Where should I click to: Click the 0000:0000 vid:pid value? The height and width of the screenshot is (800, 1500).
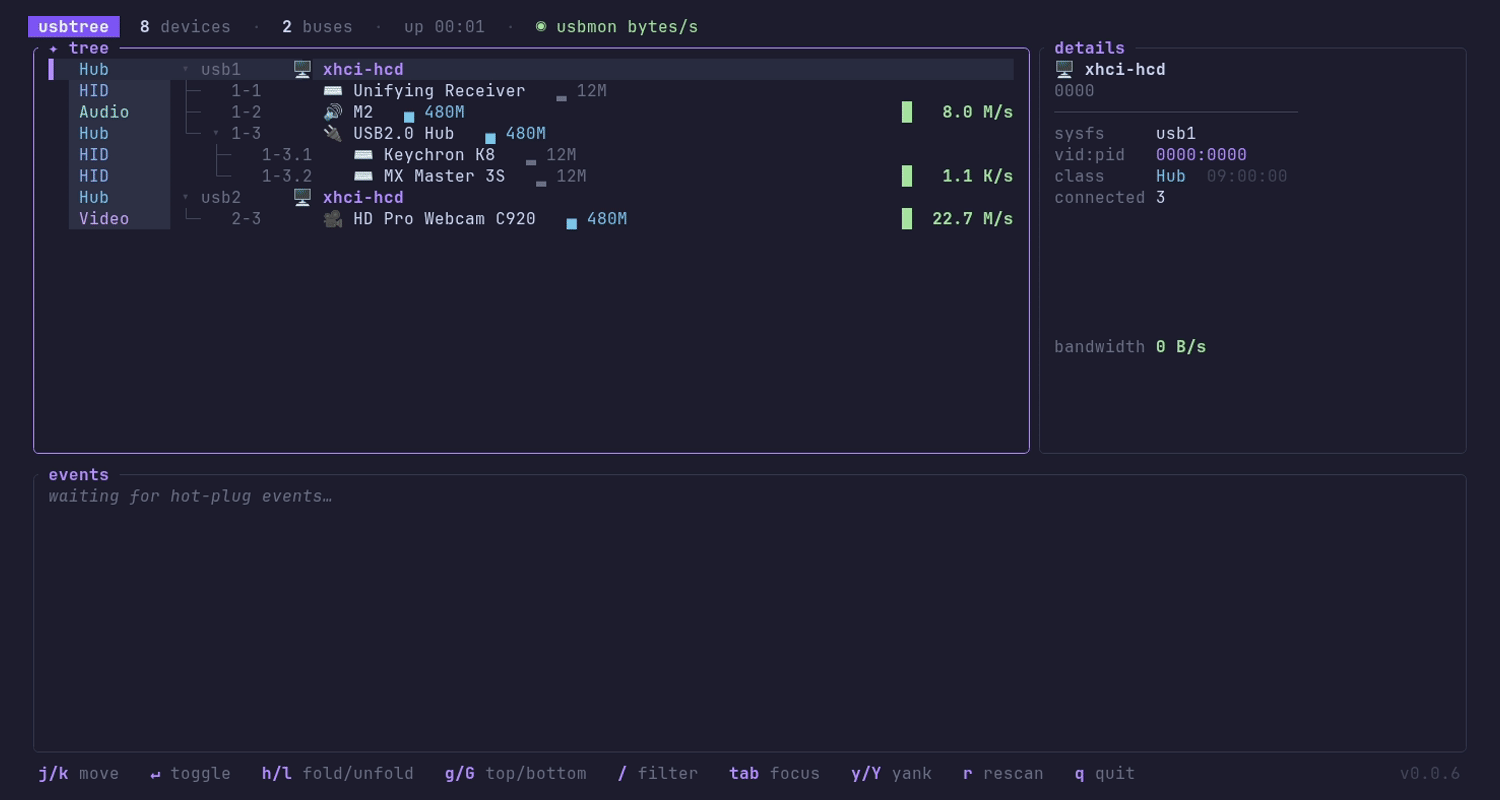[1201, 155]
